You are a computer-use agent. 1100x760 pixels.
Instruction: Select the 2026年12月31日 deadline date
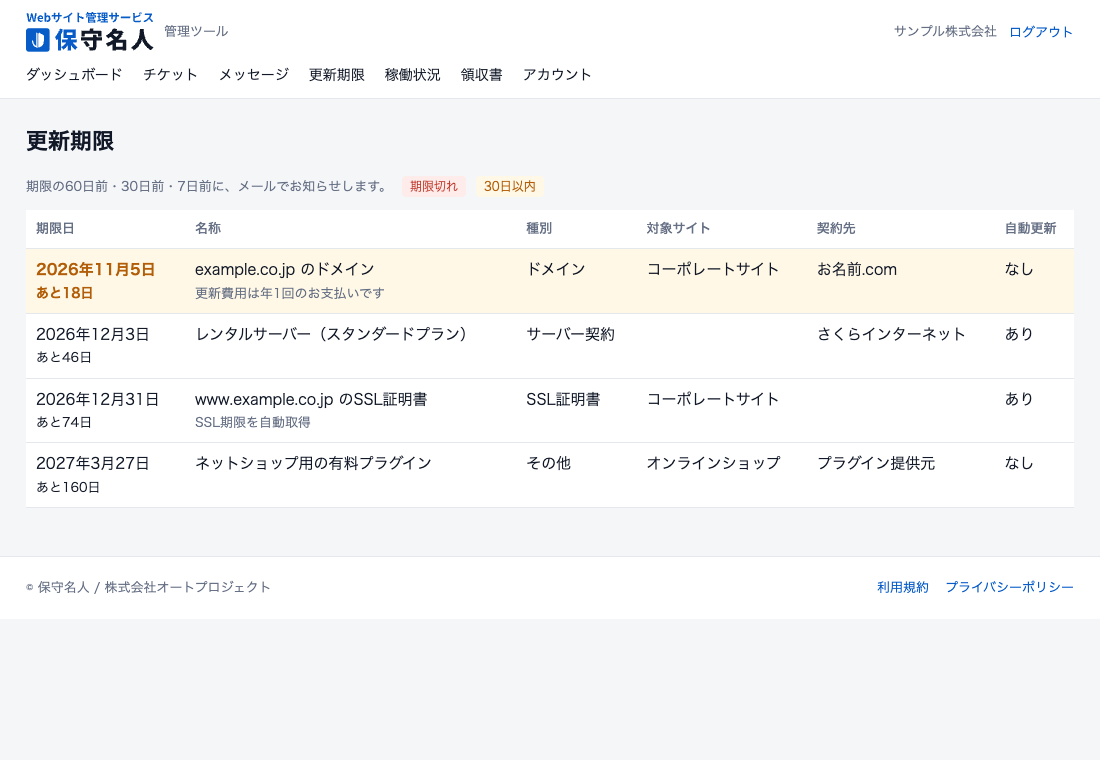98,399
